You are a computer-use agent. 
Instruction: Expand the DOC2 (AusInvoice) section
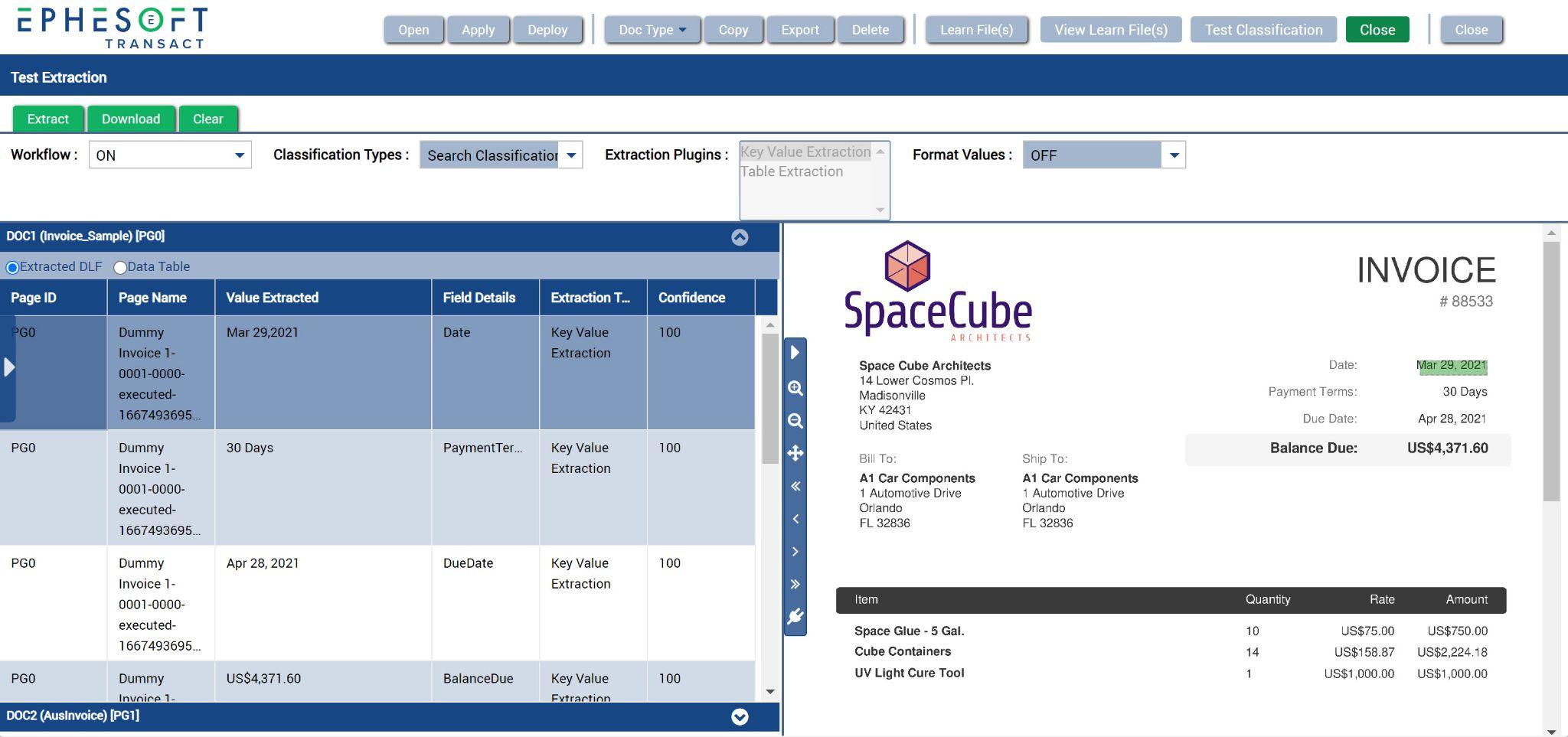coord(740,716)
